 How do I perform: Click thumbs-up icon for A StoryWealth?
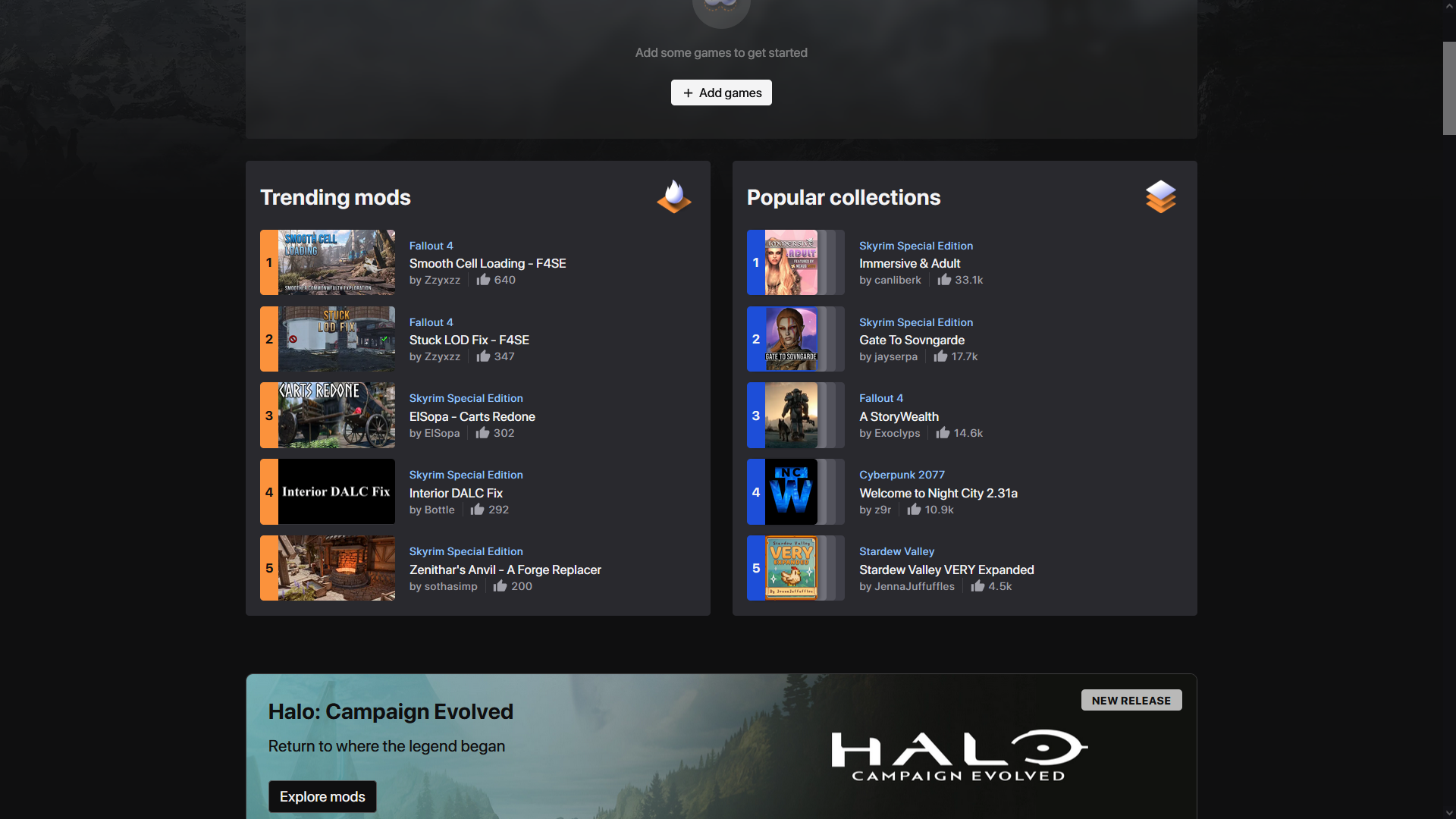pos(943,433)
